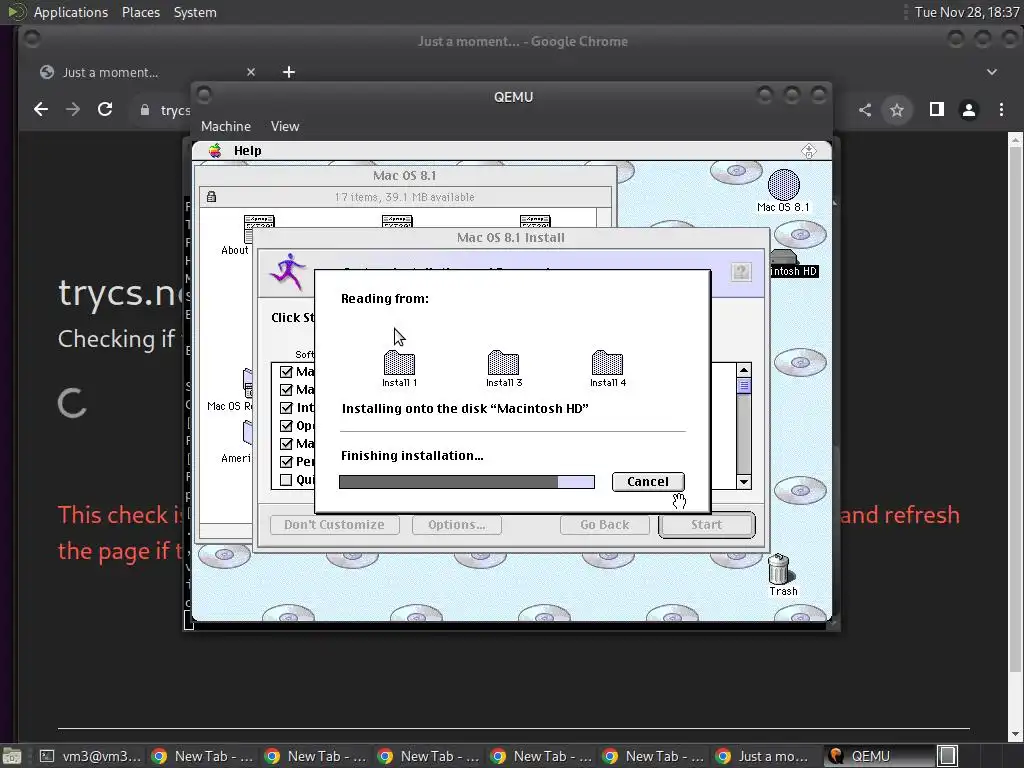
Task: Open the Applications menu
Action: point(71,12)
